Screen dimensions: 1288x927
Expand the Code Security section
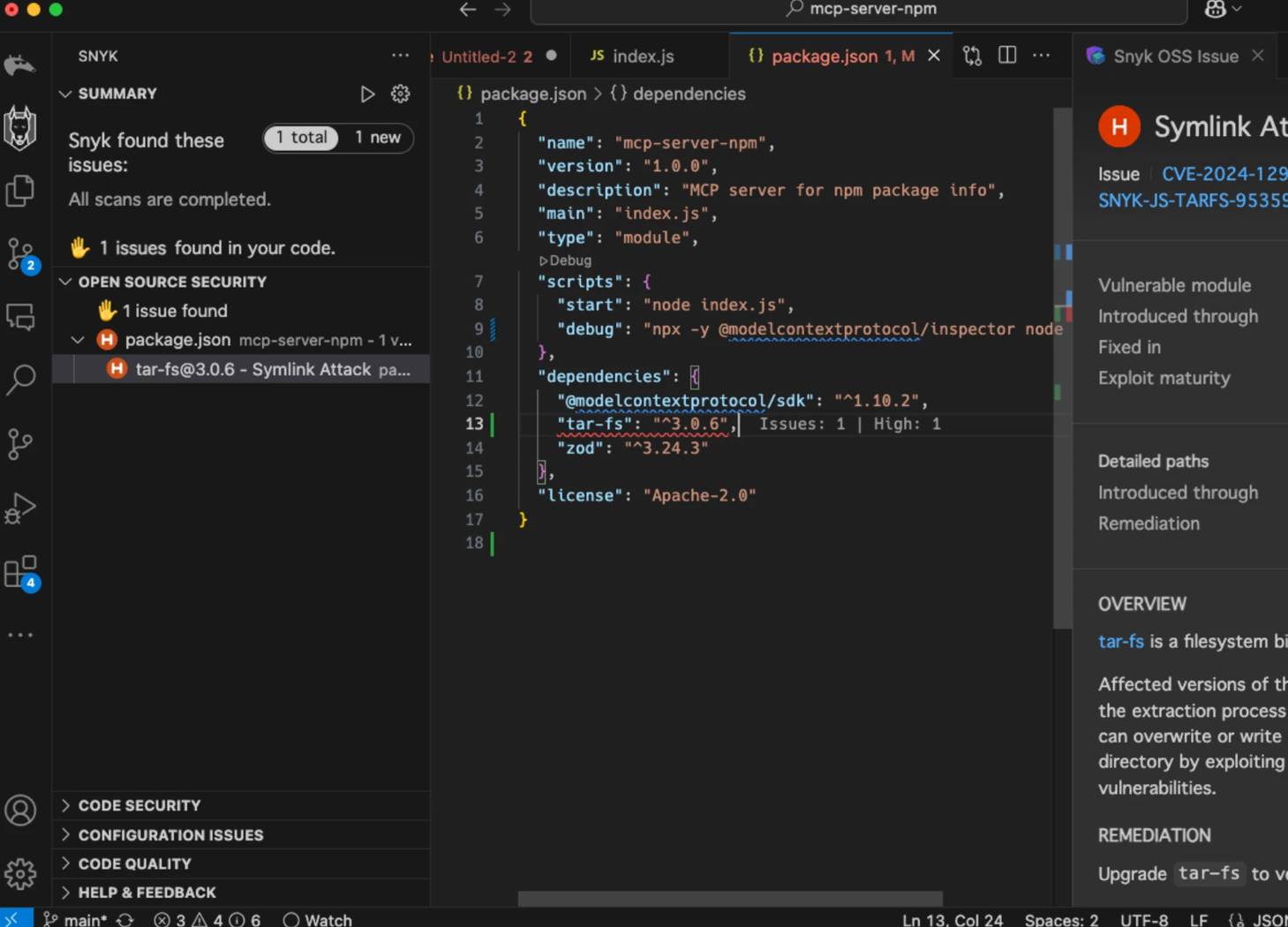click(x=139, y=805)
